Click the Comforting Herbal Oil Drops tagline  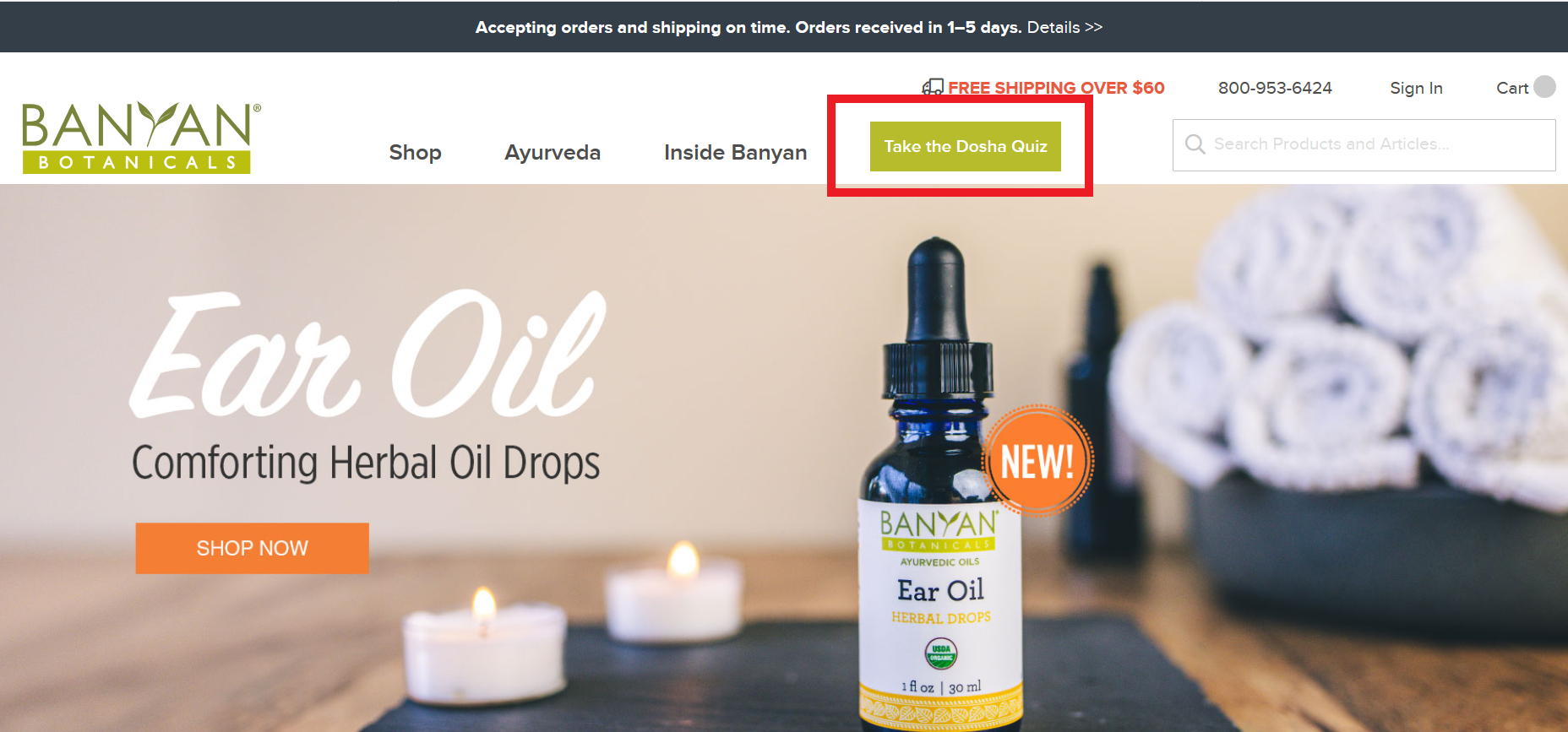[366, 463]
